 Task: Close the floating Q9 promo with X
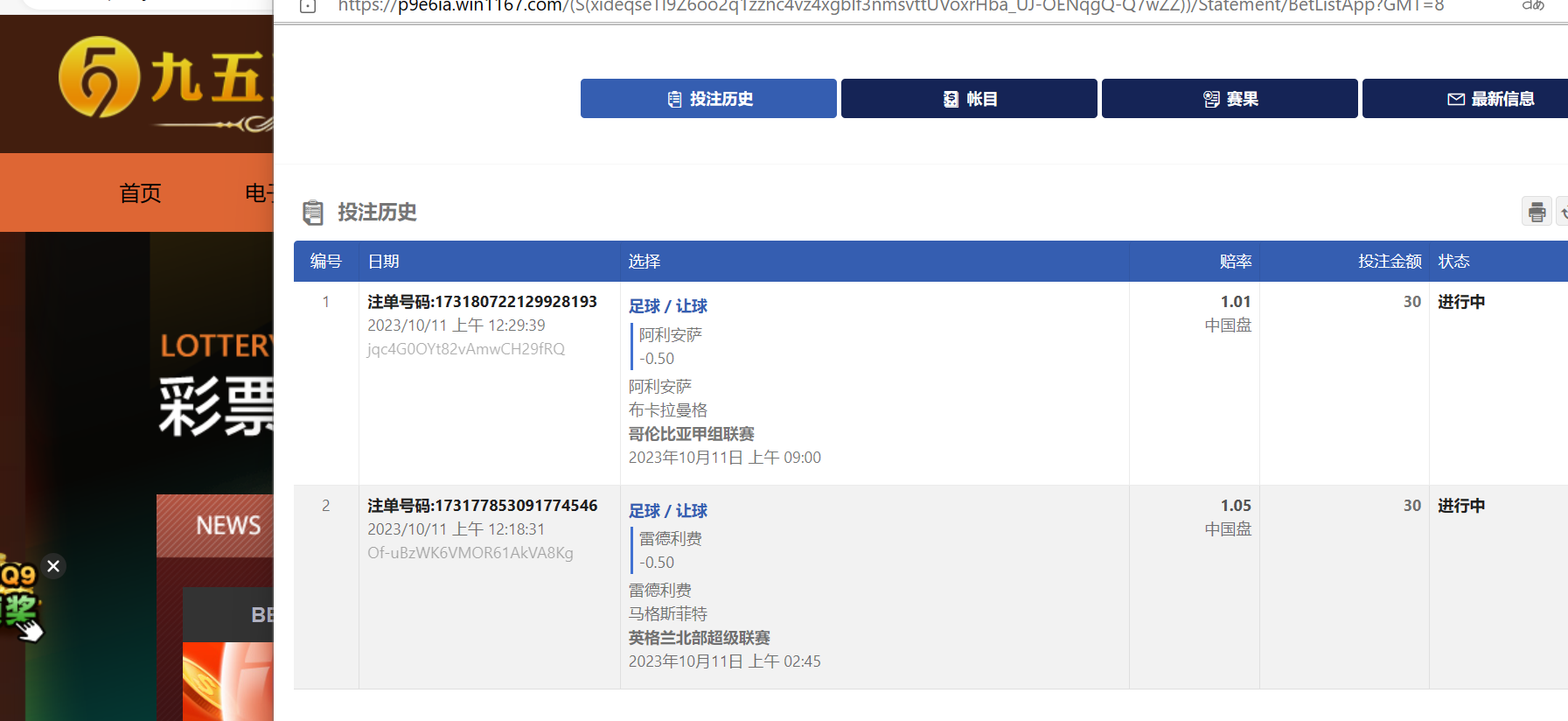[53, 566]
